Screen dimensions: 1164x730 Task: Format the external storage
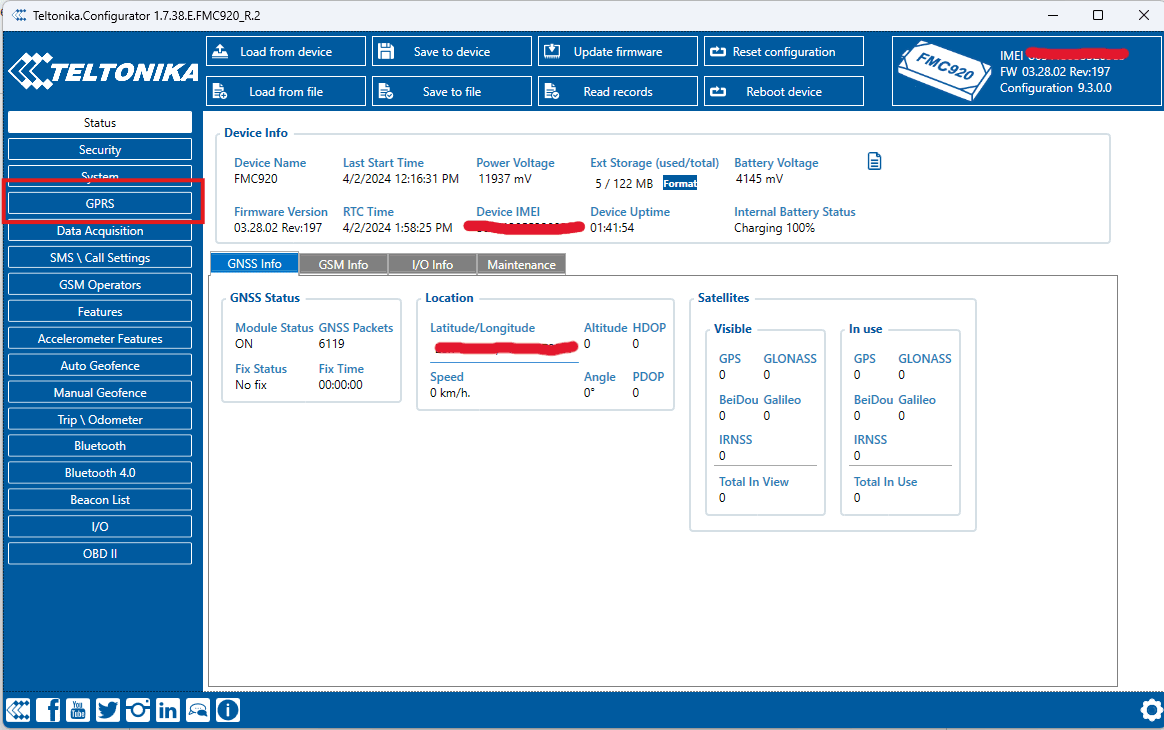click(x=680, y=184)
